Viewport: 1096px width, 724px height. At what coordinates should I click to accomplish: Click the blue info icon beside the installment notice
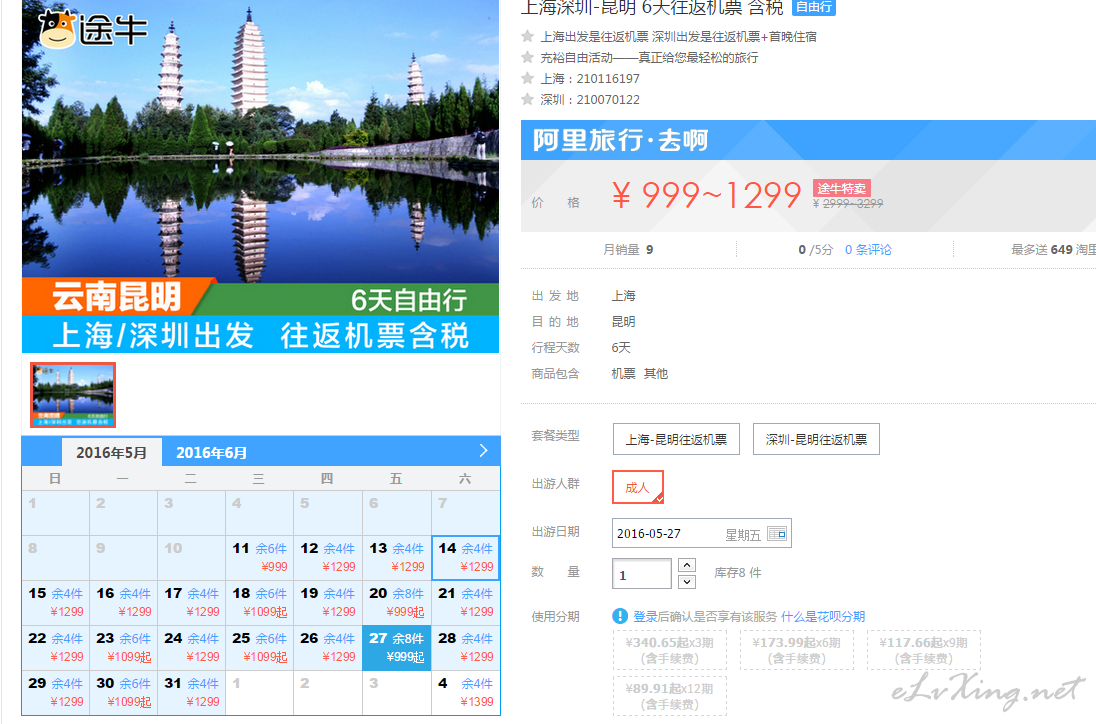tap(620, 616)
